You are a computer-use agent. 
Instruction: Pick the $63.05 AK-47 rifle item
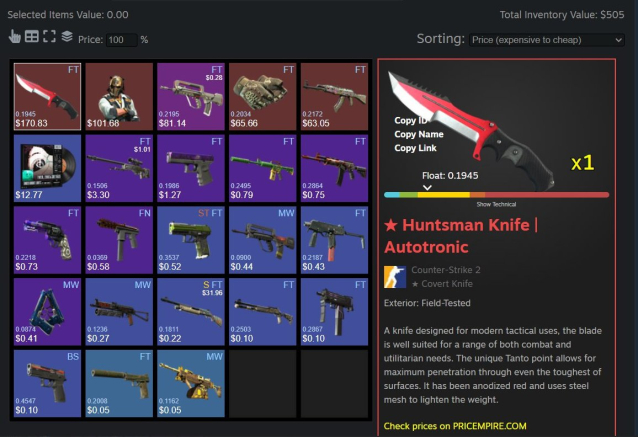point(334,96)
